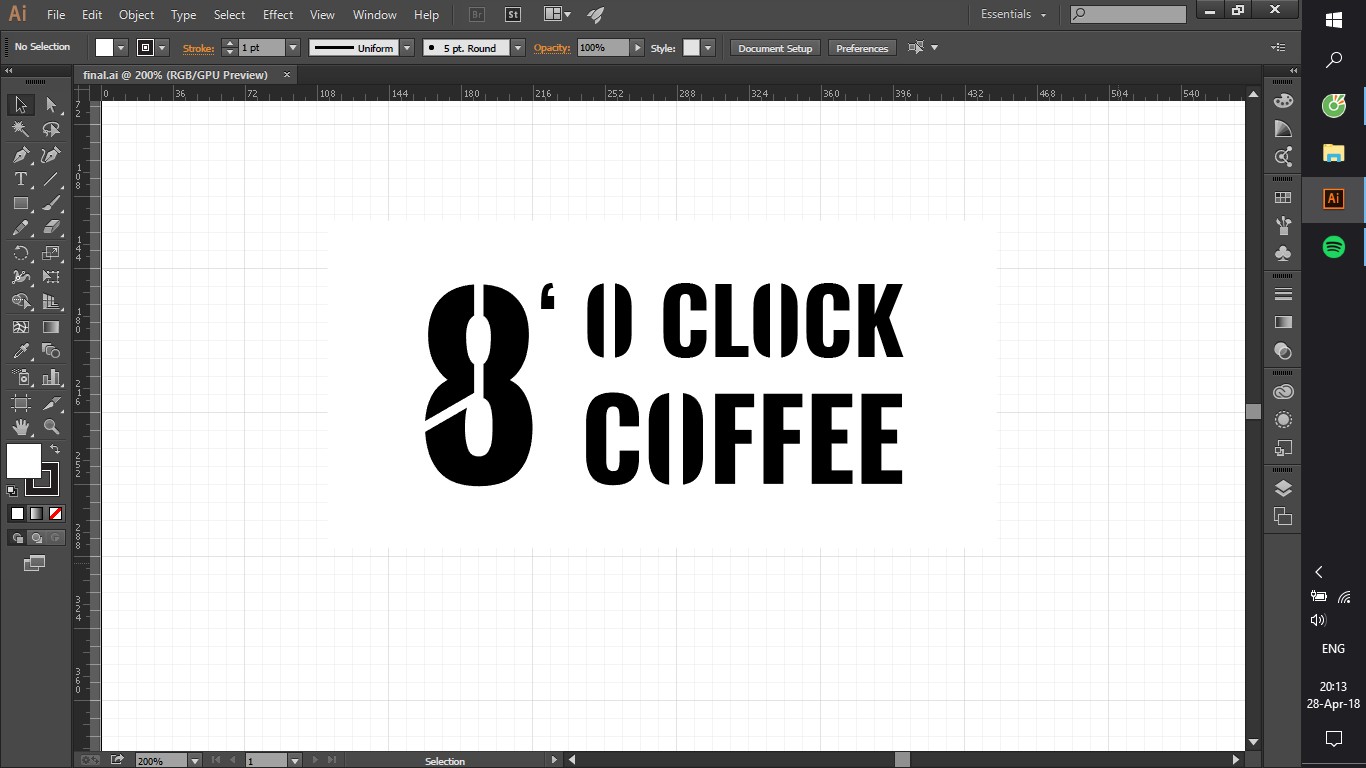Screen dimensions: 1366x768
Task: Select the Direct Selection tool
Action: [51, 105]
